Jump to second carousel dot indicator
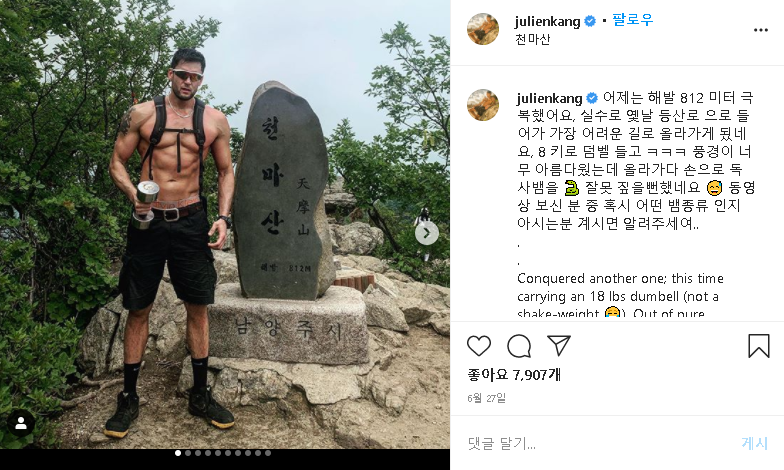784x470 pixels. [188, 453]
